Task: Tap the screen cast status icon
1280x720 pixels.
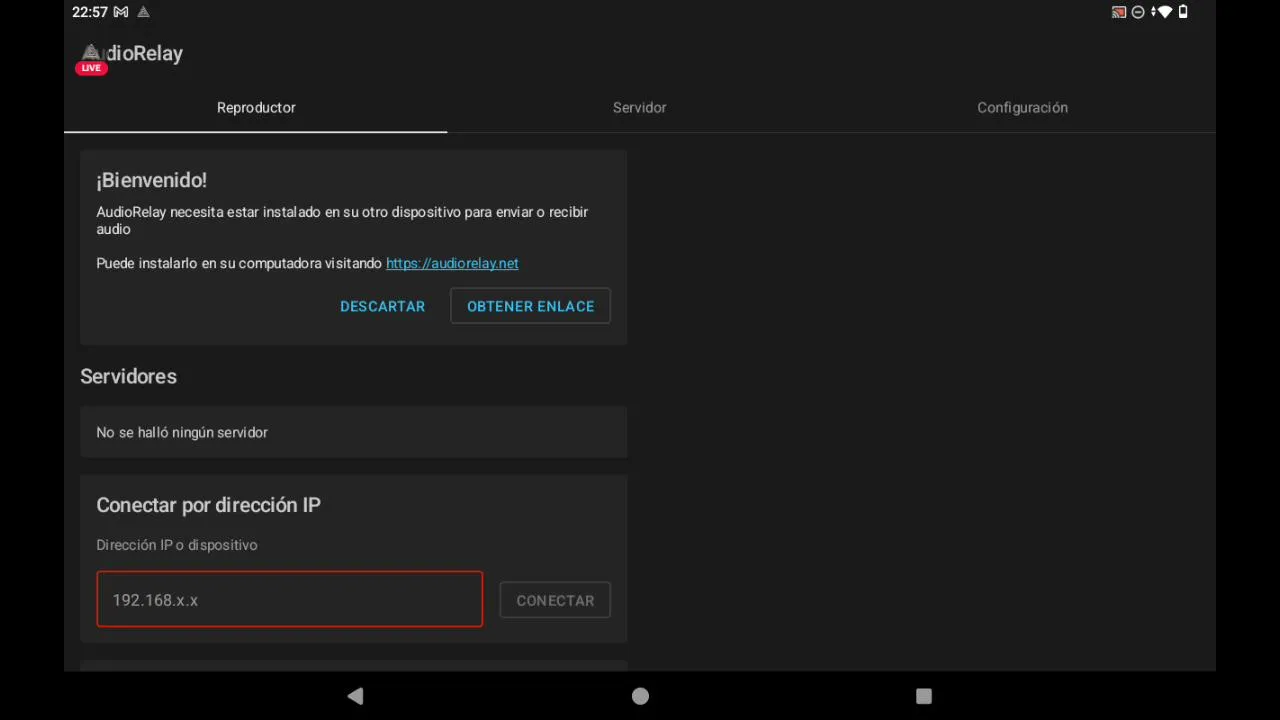Action: pyautogui.click(x=1119, y=12)
